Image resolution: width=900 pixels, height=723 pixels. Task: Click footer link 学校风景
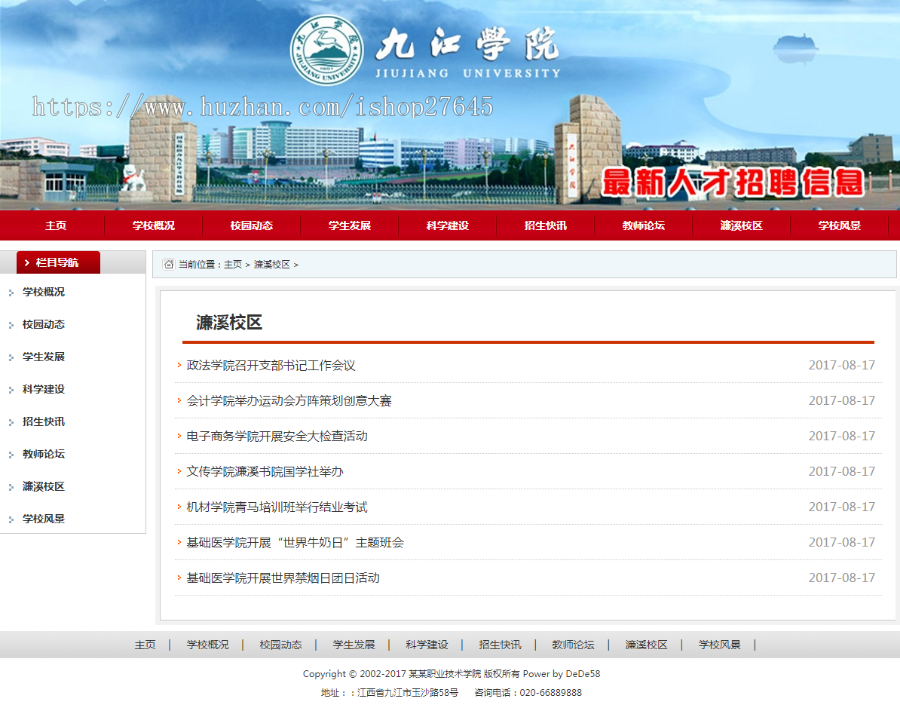[x=719, y=645]
